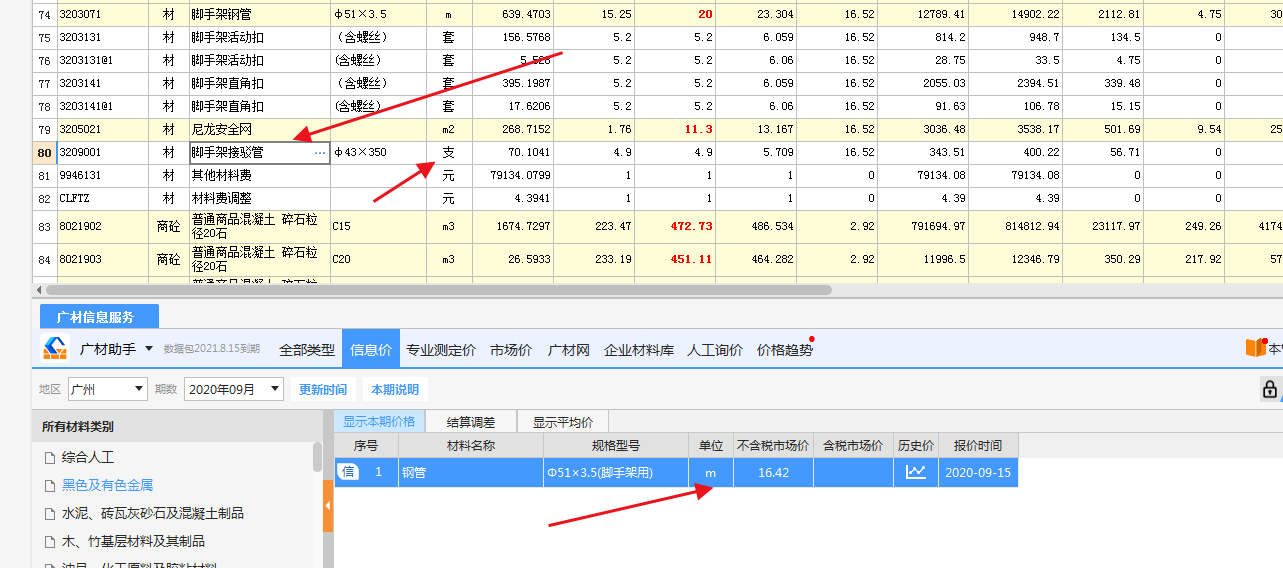The width and height of the screenshot is (1283, 568).
Task: Click the Φ43×350 specification cell
Action: 378,153
